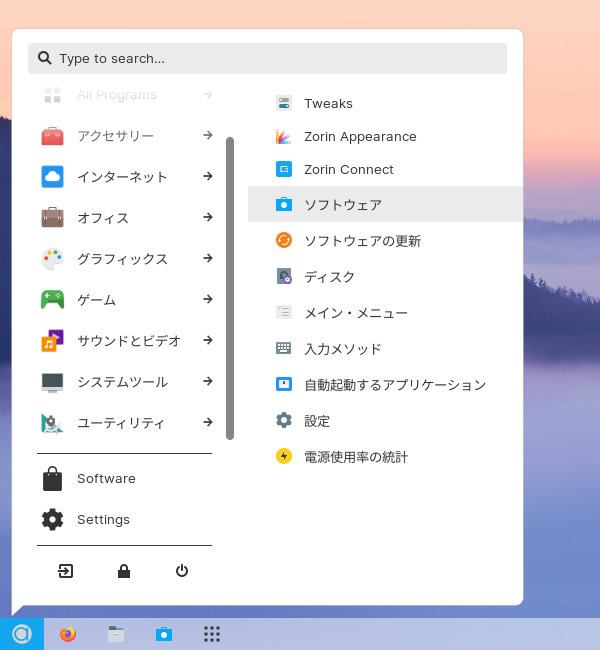Viewport: 600px width, 650px height.
Task: Click the ユーティリティ category icon
Action: [52, 423]
